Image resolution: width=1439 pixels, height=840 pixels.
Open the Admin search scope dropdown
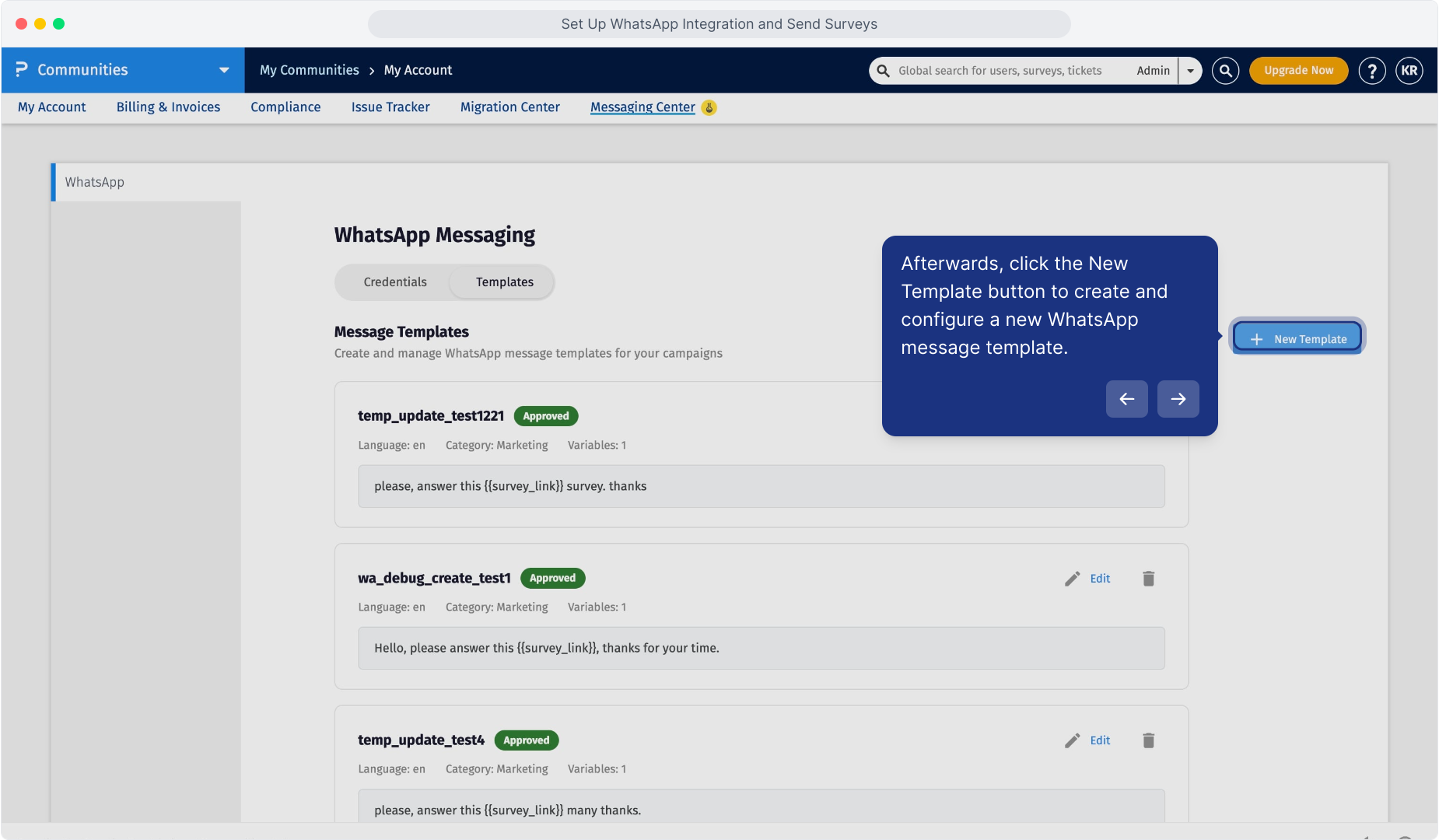tap(1190, 71)
